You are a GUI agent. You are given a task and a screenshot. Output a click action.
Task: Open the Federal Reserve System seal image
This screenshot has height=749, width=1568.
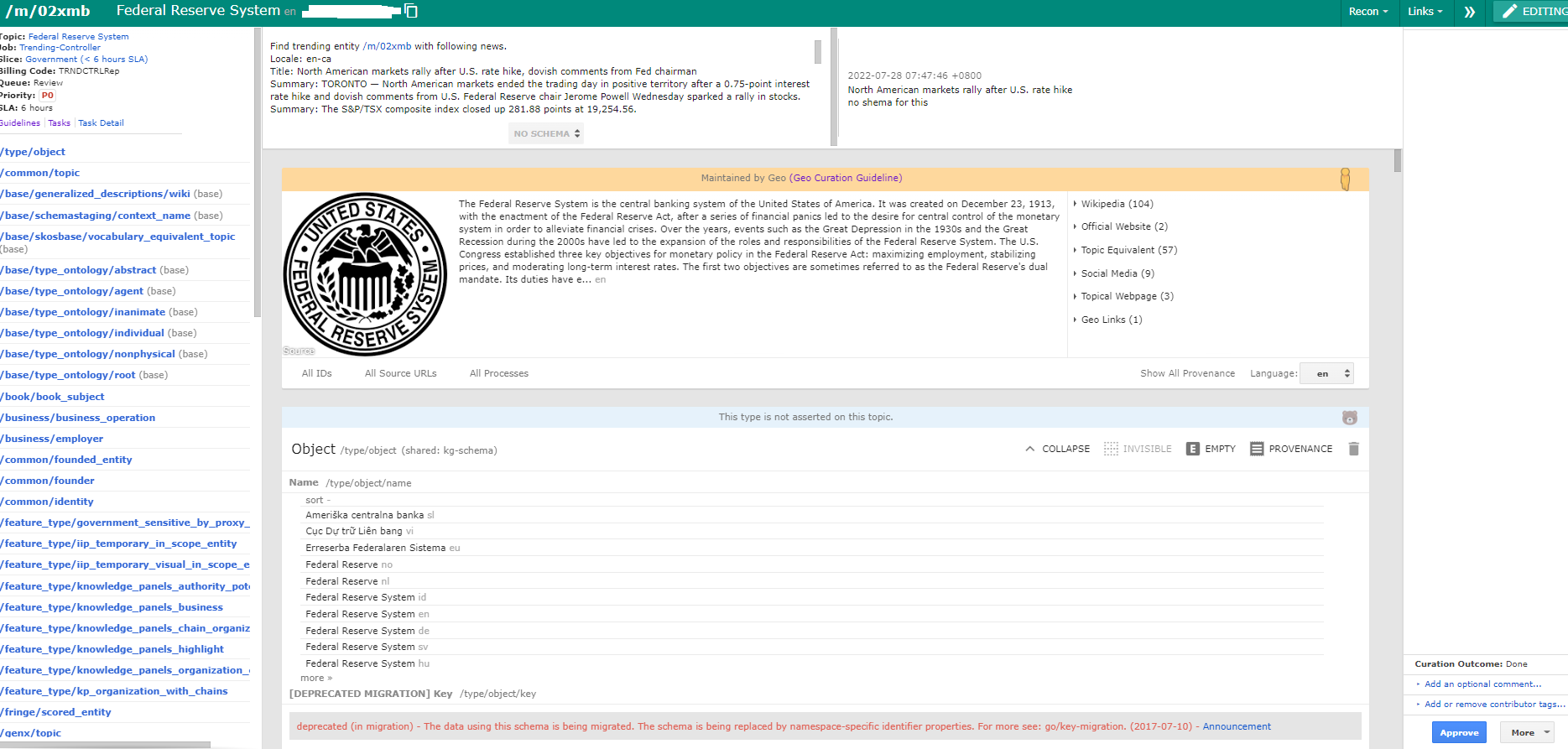tap(365, 274)
